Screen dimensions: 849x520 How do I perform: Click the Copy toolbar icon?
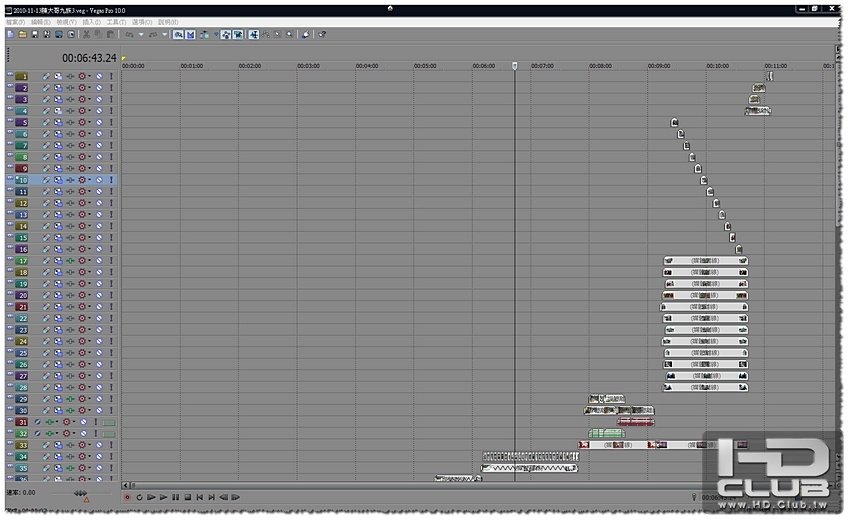[x=98, y=34]
